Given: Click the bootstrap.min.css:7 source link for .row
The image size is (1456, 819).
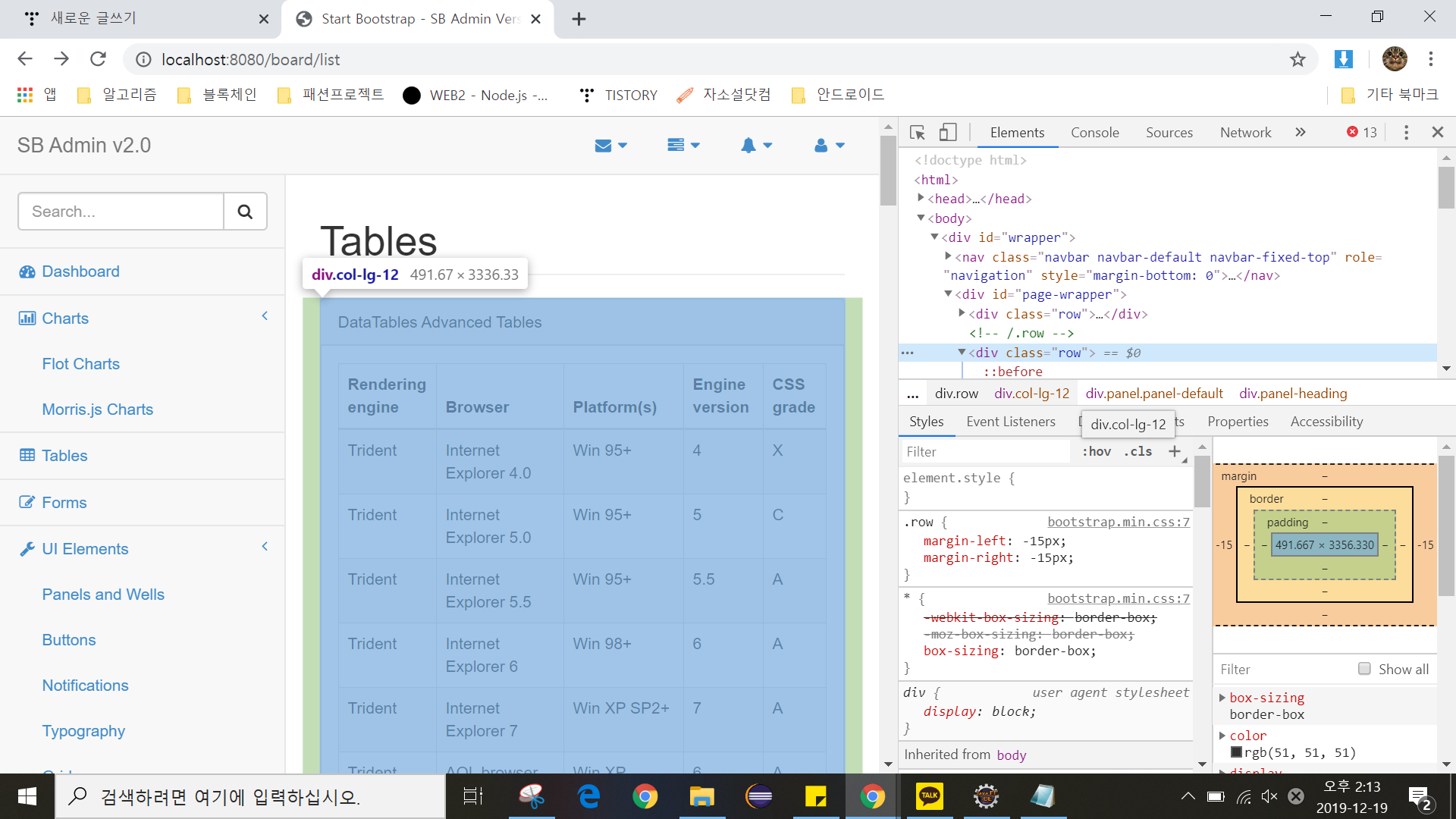Looking at the screenshot, I should 1118,522.
